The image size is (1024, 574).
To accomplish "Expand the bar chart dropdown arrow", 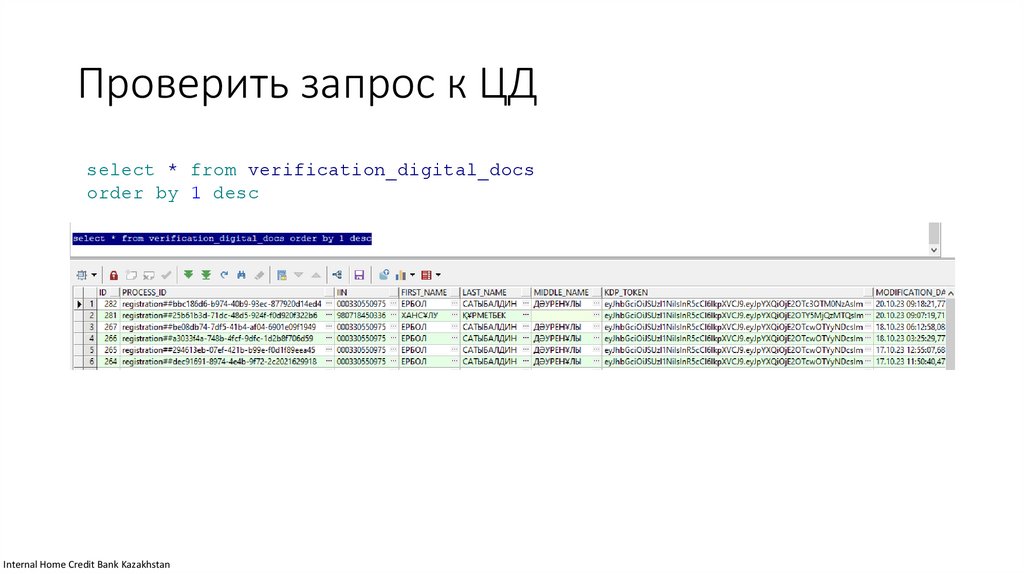I will pyautogui.click(x=412, y=274).
